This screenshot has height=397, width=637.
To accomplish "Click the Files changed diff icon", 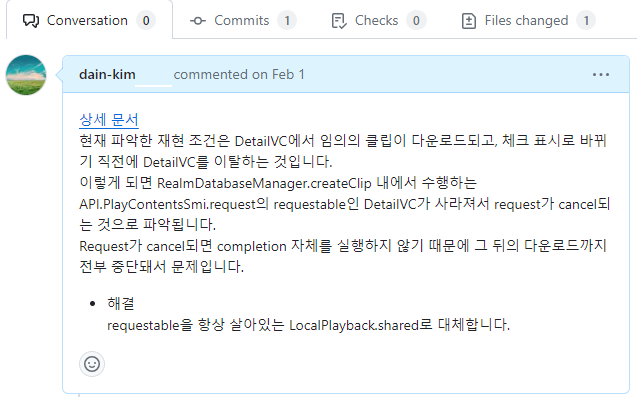I will coord(469,21).
